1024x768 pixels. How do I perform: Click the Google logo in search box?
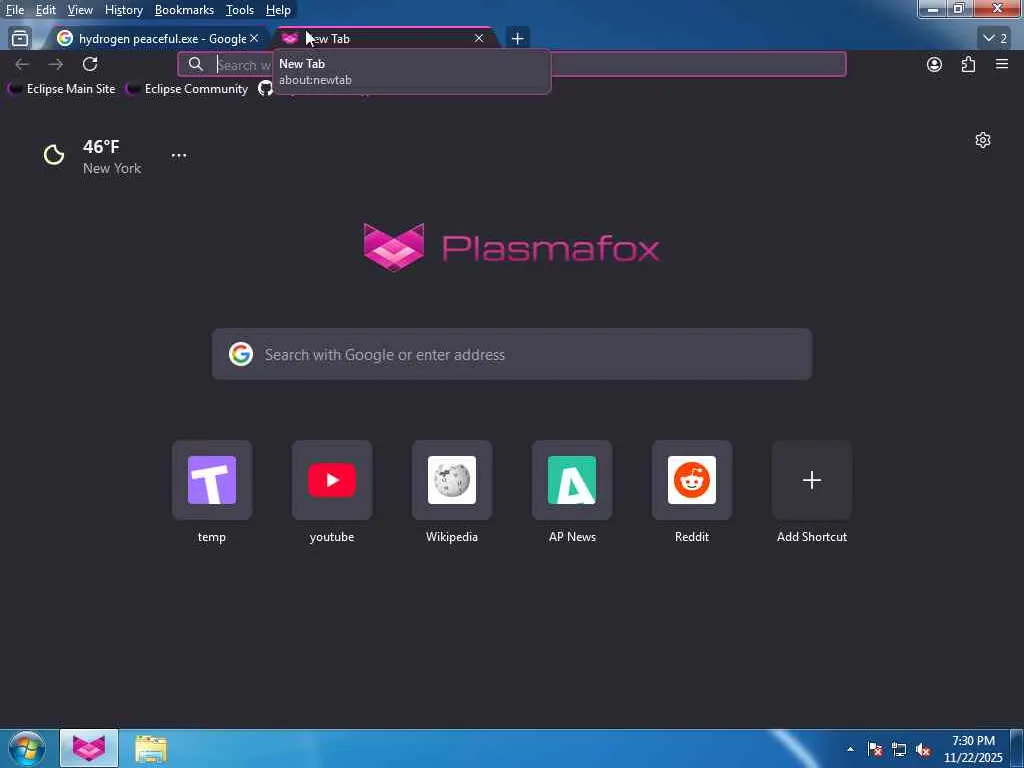241,354
